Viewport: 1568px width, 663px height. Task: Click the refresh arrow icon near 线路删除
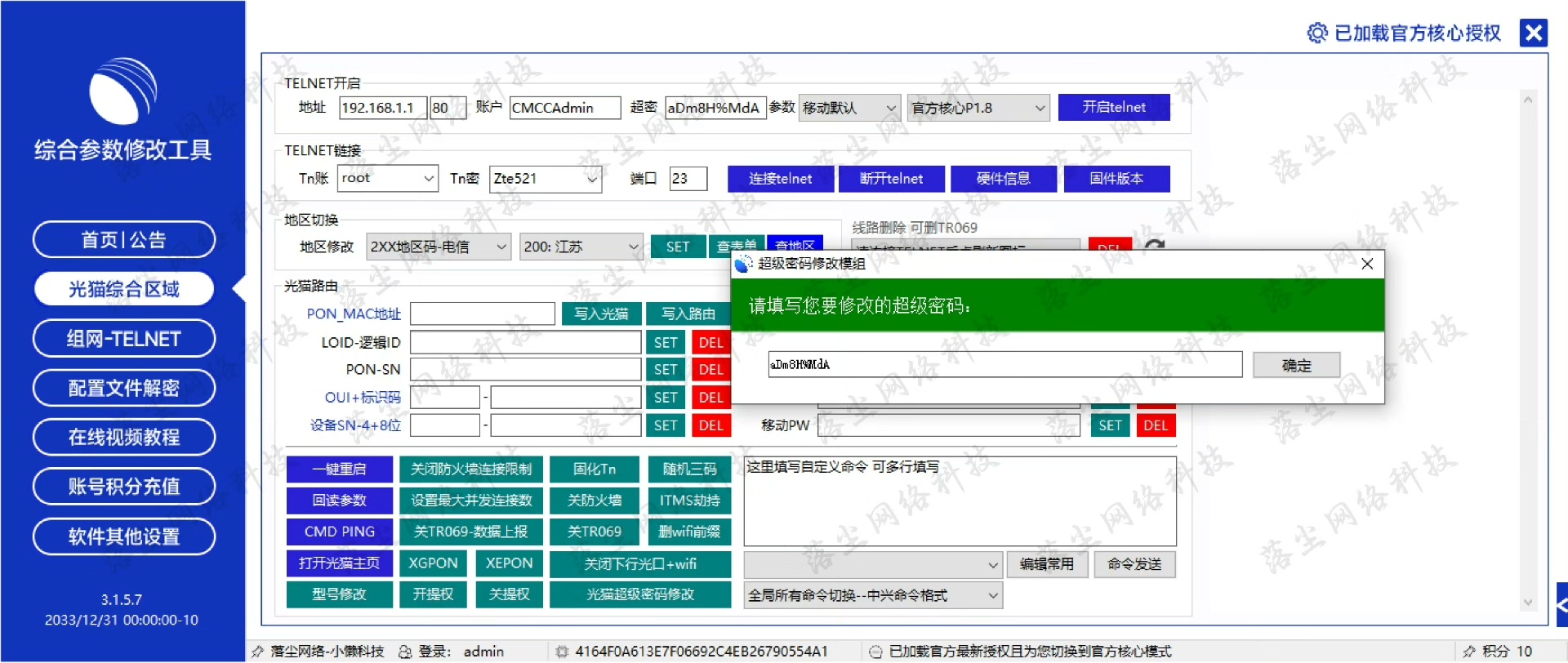1154,245
